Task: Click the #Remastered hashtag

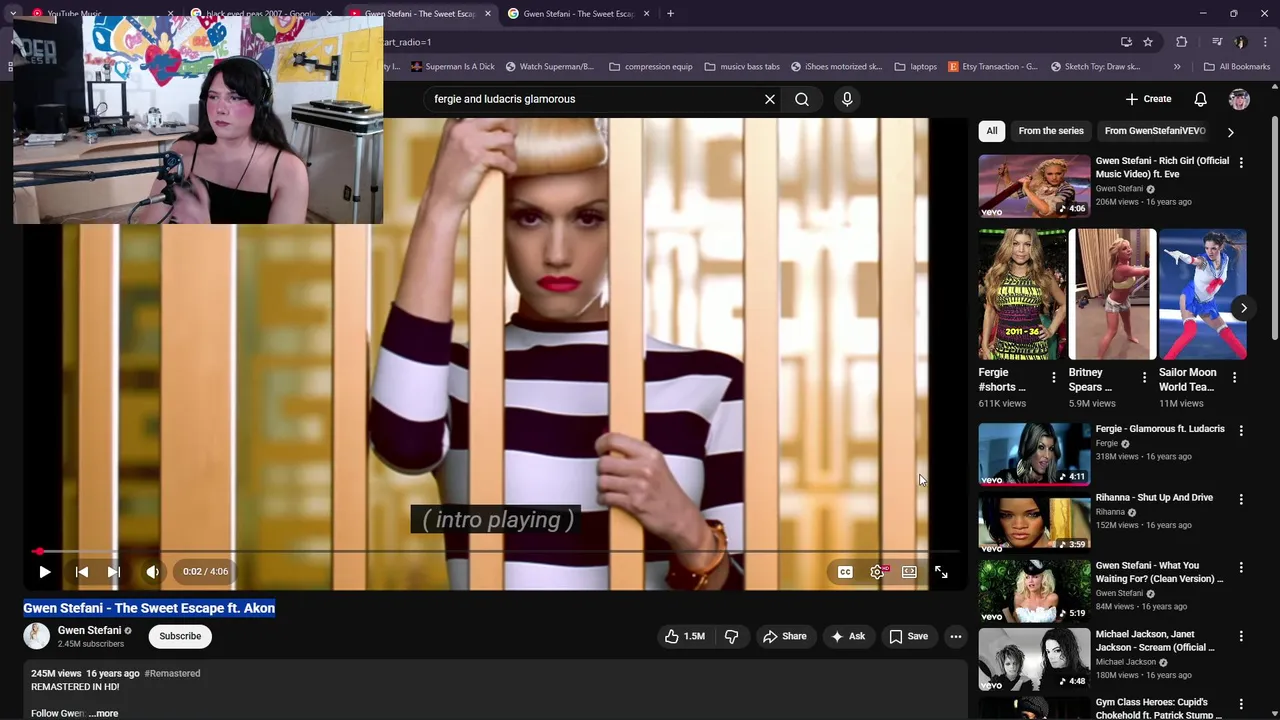Action: pyautogui.click(x=172, y=673)
